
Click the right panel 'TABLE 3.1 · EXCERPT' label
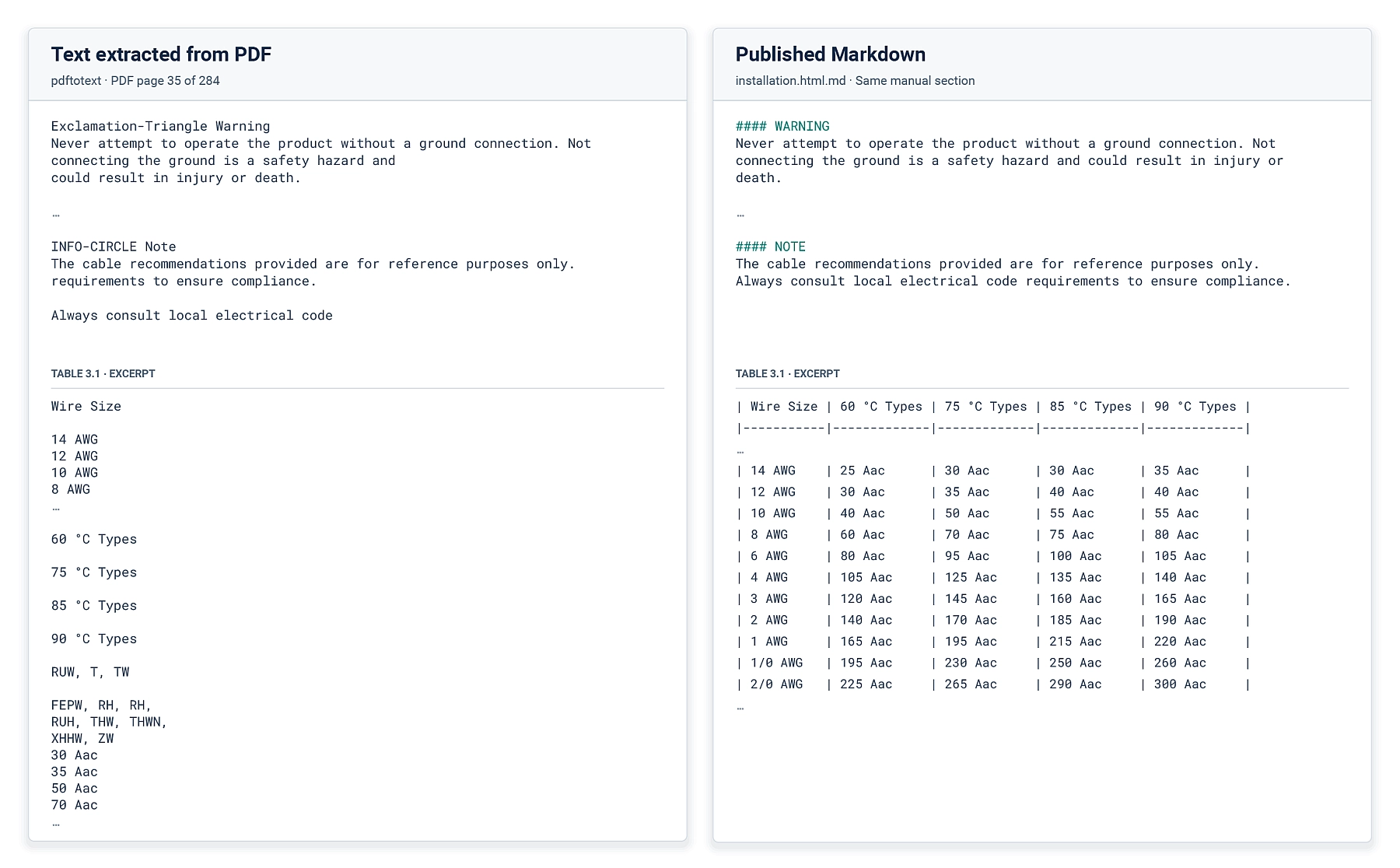click(x=788, y=373)
